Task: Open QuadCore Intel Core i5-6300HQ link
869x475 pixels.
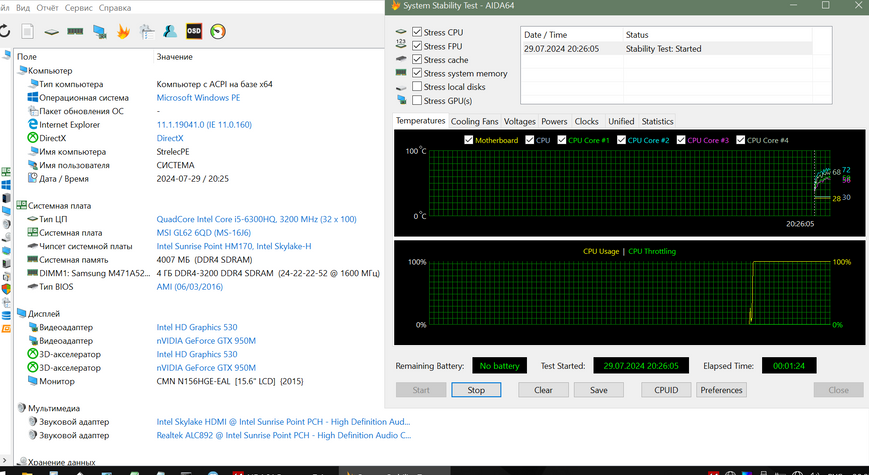Action: [256, 219]
